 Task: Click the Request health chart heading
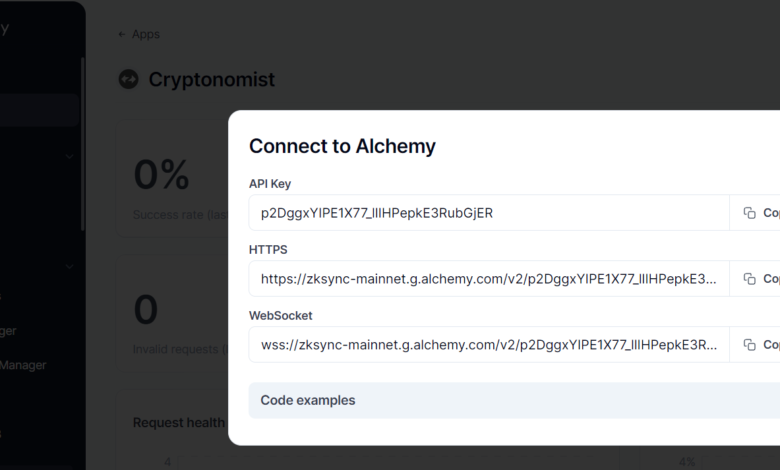[178, 423]
